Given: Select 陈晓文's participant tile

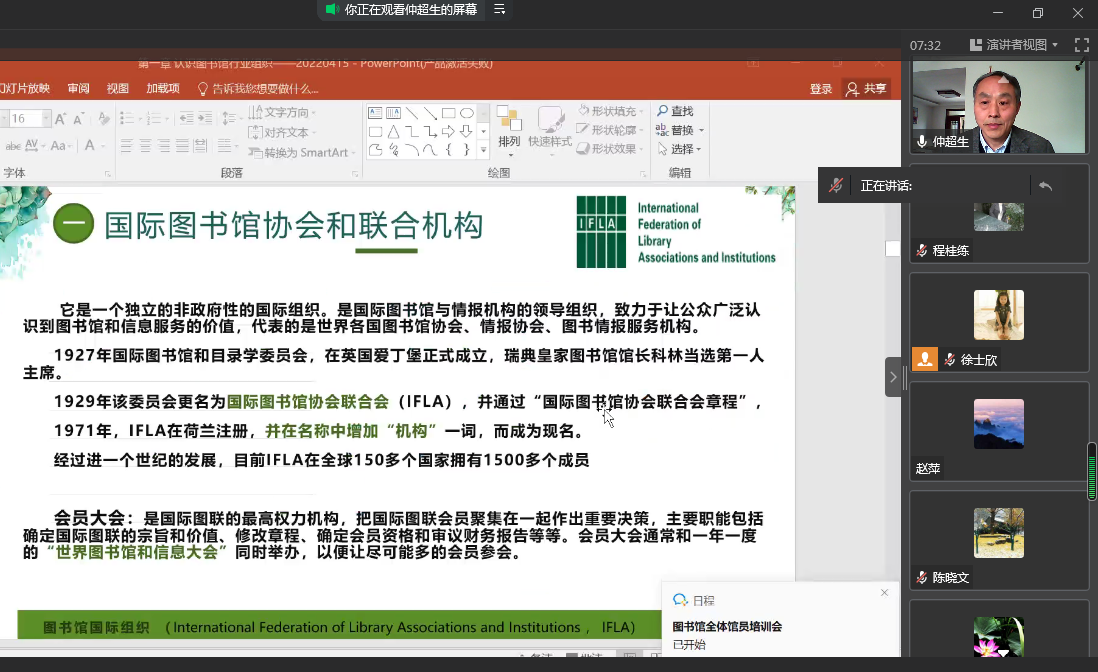Looking at the screenshot, I should point(999,539).
